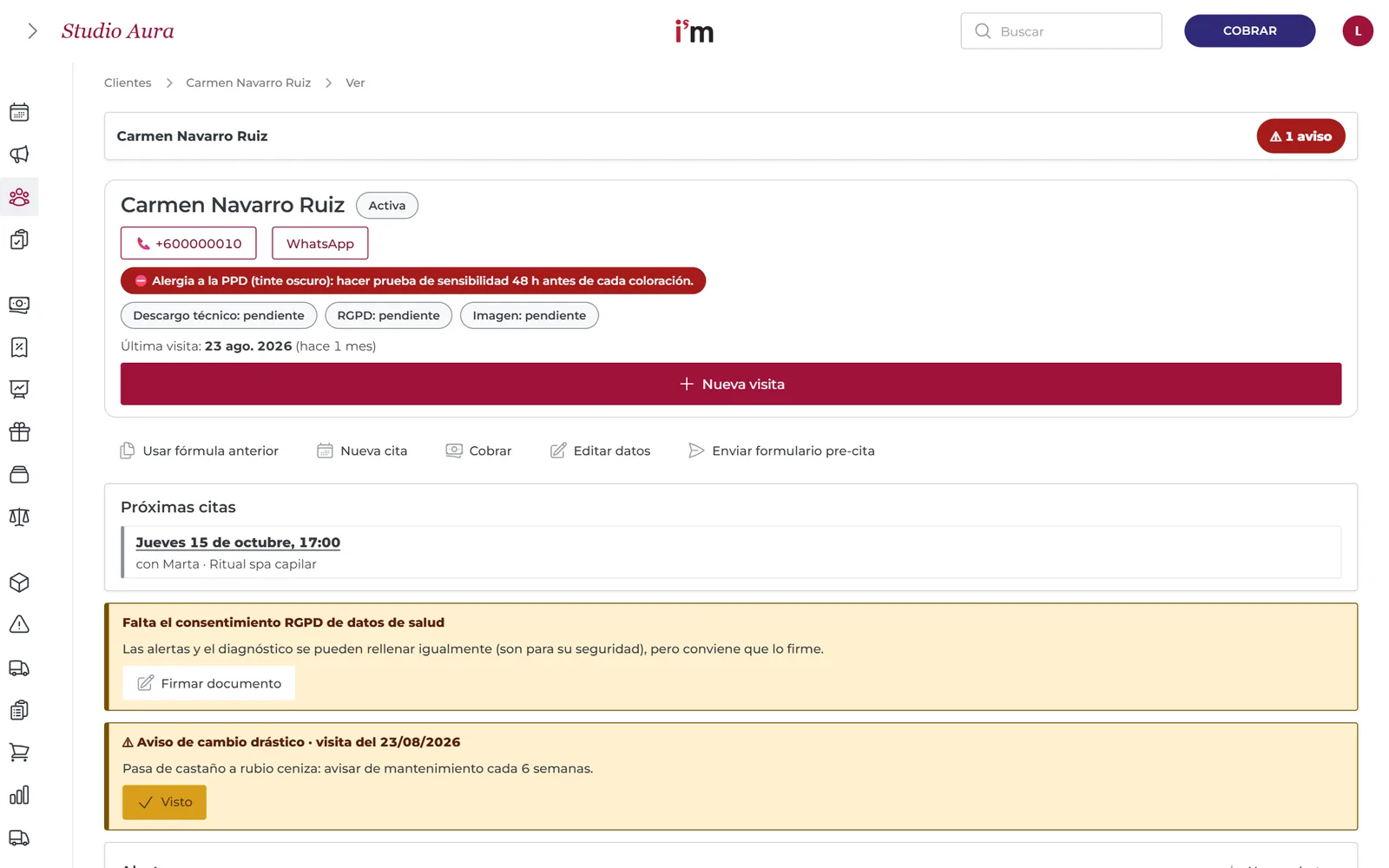Start a Nueva visita
1389x868 pixels.
pos(731,384)
